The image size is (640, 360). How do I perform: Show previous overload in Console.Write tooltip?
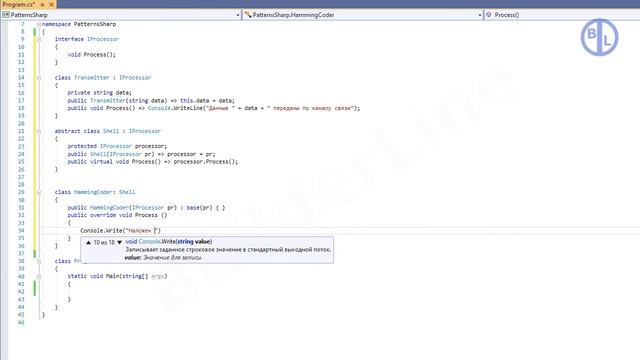pos(88,242)
